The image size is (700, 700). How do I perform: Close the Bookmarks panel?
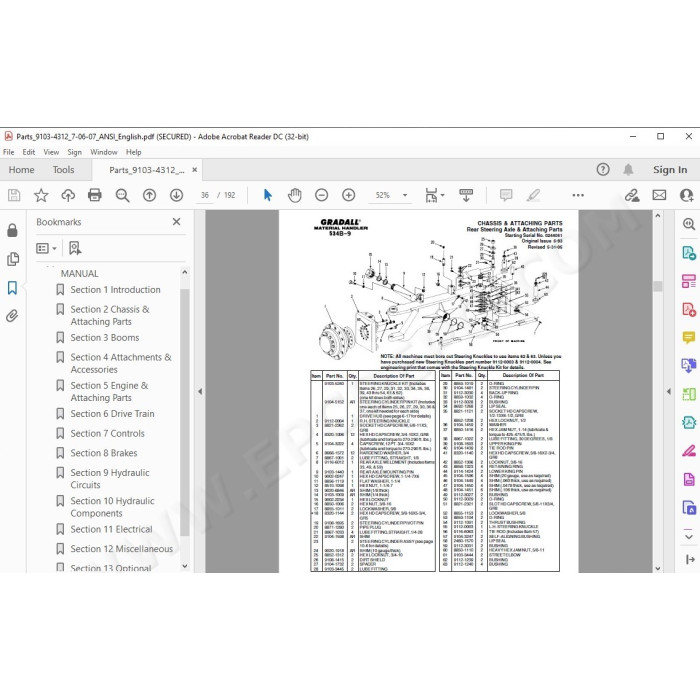coord(176,221)
